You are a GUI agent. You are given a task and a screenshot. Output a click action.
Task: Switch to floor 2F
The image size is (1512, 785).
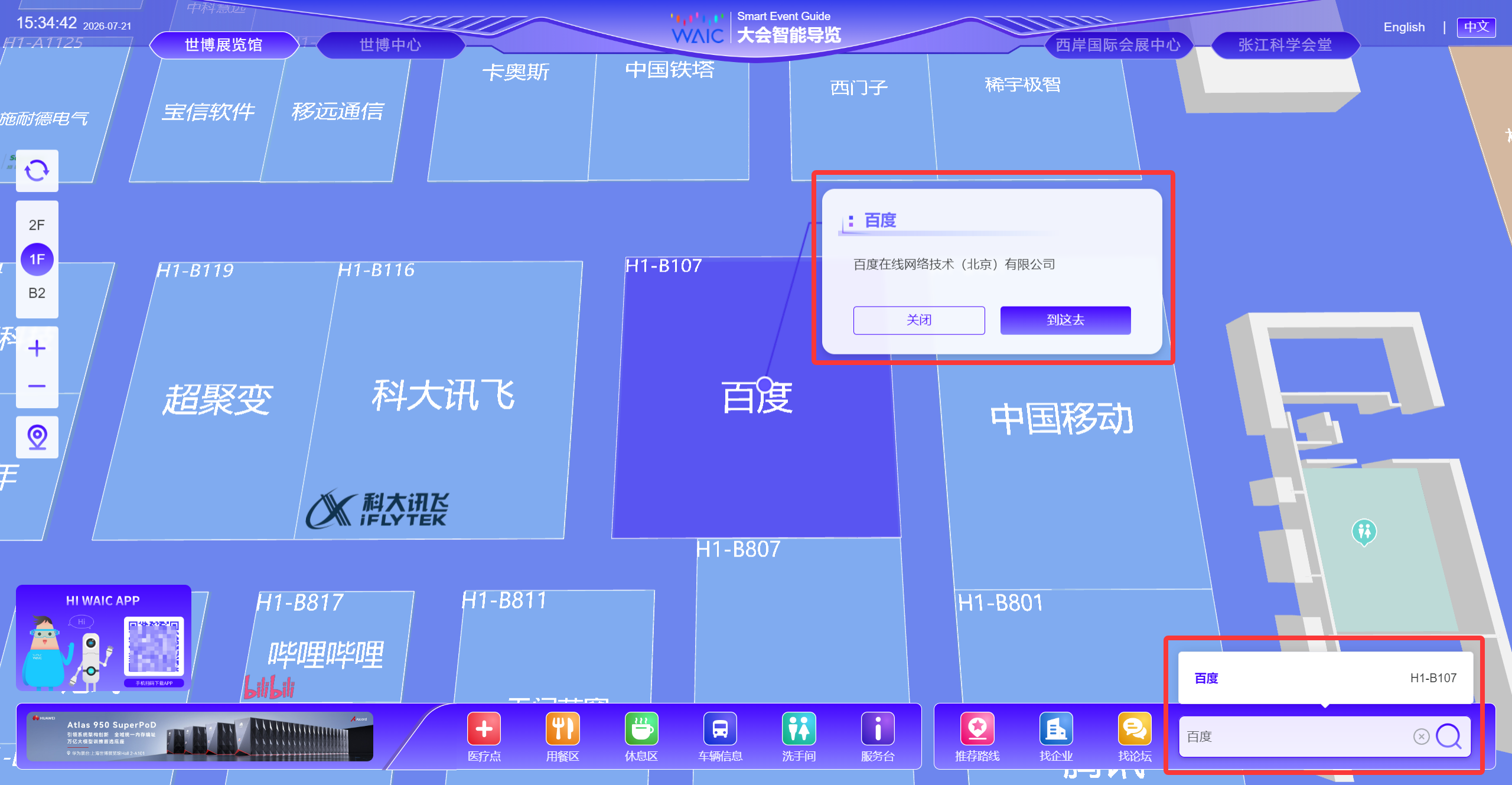[x=37, y=225]
